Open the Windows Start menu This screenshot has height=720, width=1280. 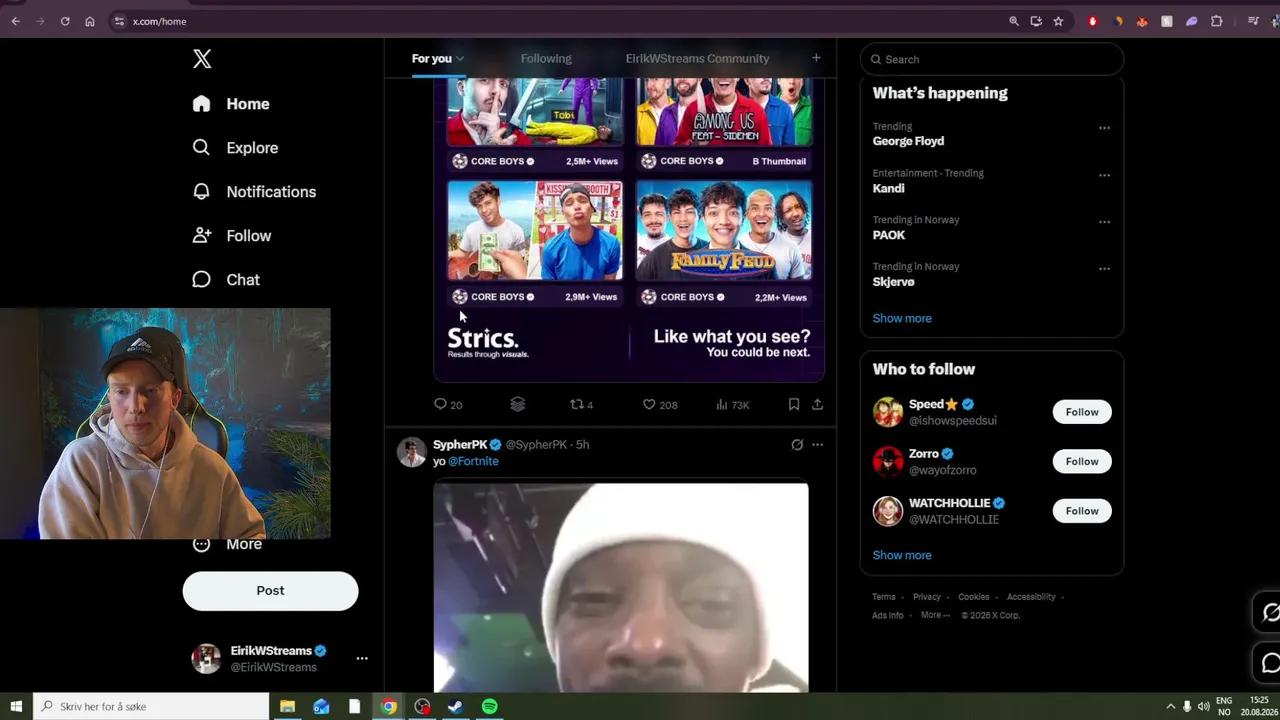tap(16, 706)
